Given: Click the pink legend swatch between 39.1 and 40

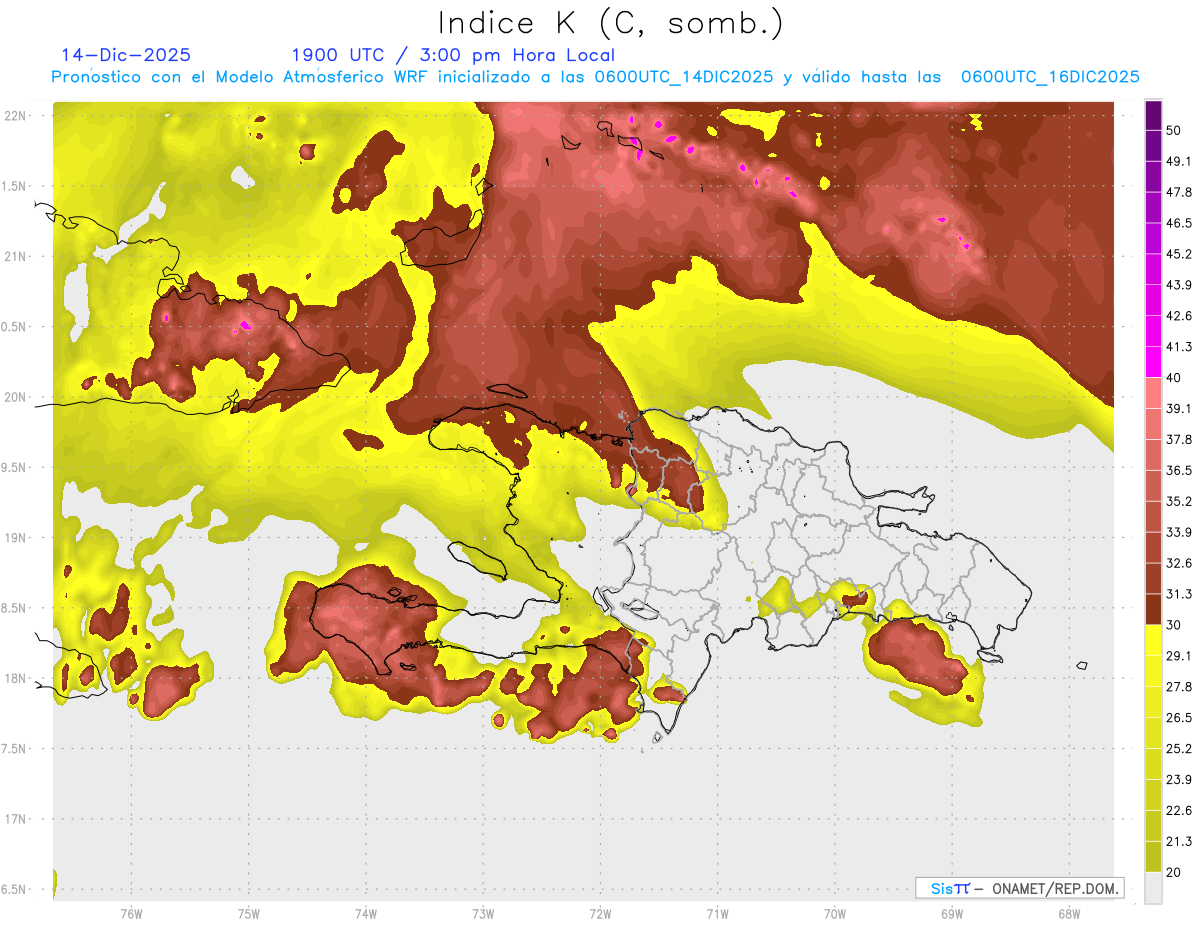Looking at the screenshot, I should point(1153,393).
